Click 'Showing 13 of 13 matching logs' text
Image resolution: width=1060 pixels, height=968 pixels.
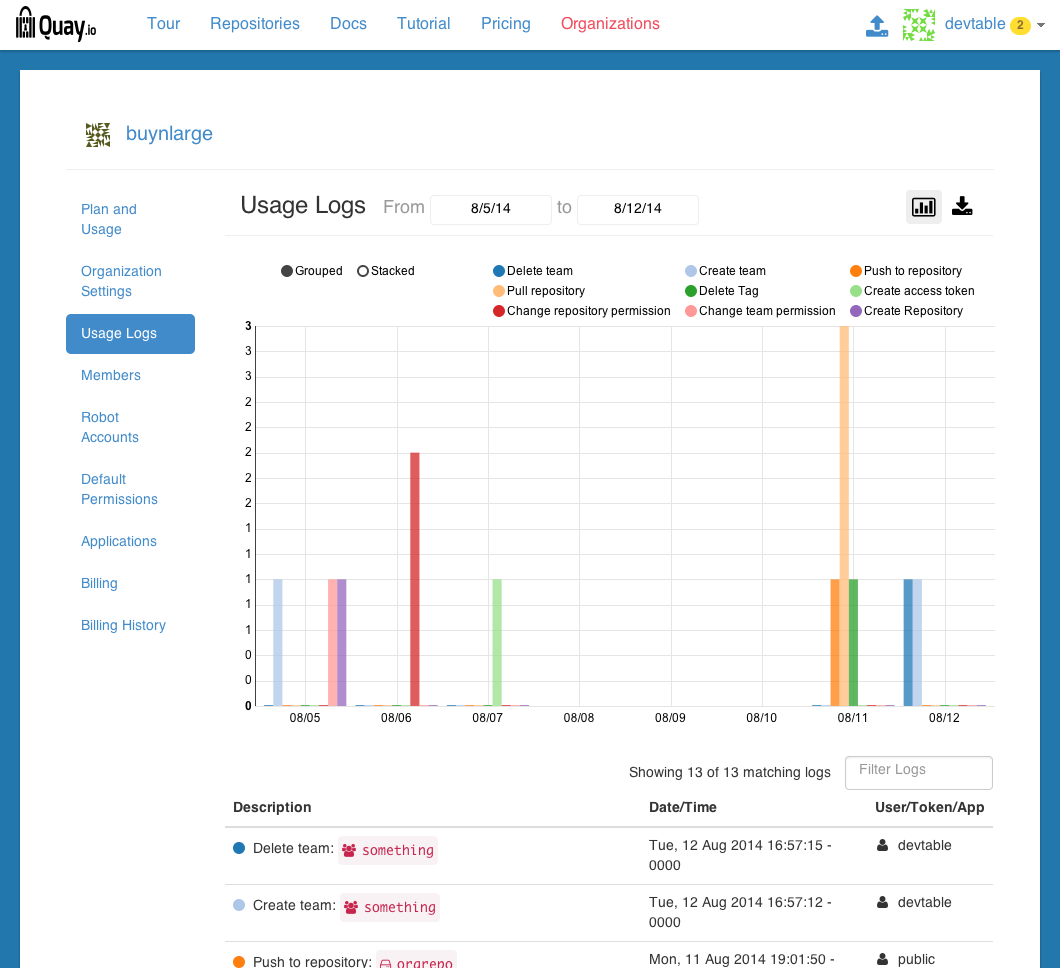[x=729, y=773]
